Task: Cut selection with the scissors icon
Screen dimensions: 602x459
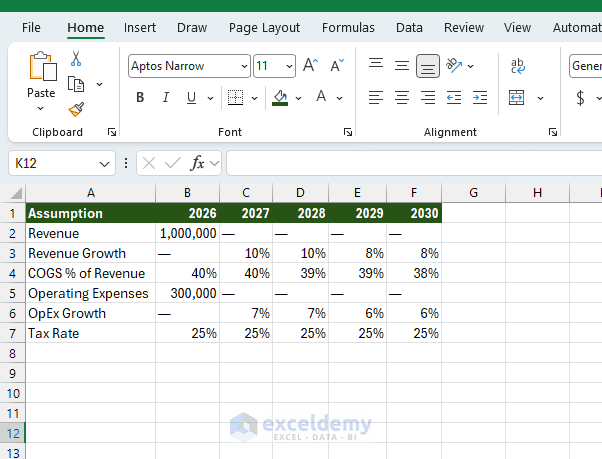Action: [x=76, y=58]
